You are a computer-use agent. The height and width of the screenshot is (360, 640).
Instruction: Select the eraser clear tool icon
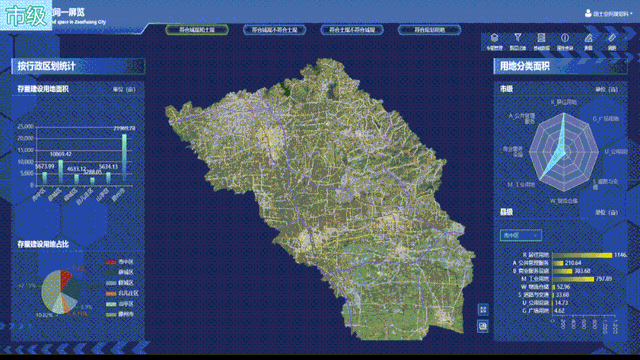click(612, 38)
